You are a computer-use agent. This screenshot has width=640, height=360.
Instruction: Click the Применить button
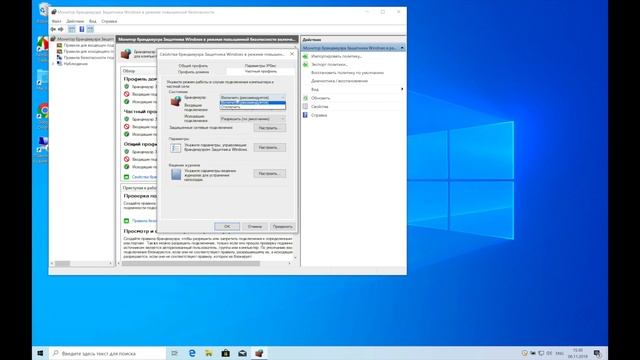(282, 227)
